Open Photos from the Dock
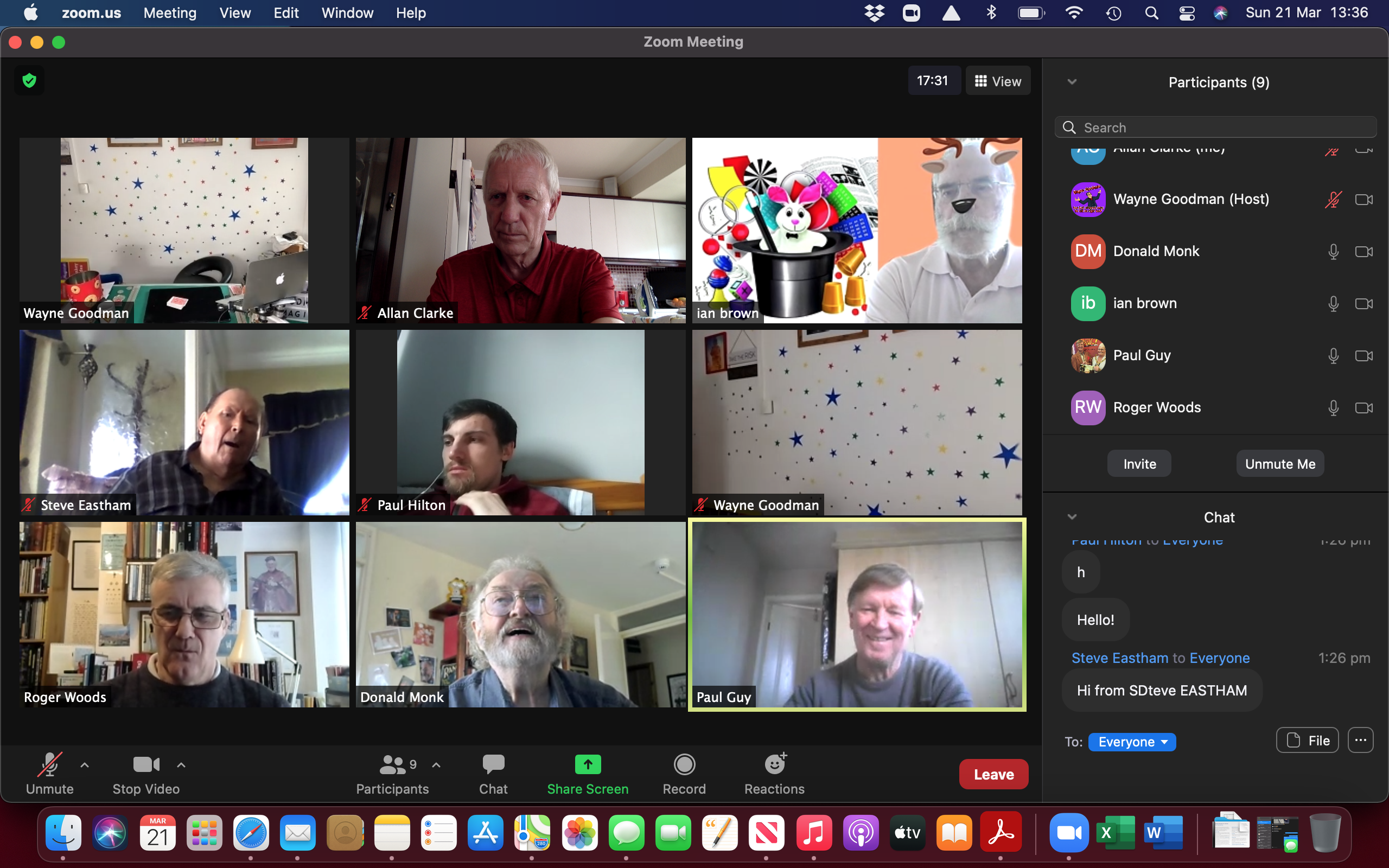 pos(579,832)
